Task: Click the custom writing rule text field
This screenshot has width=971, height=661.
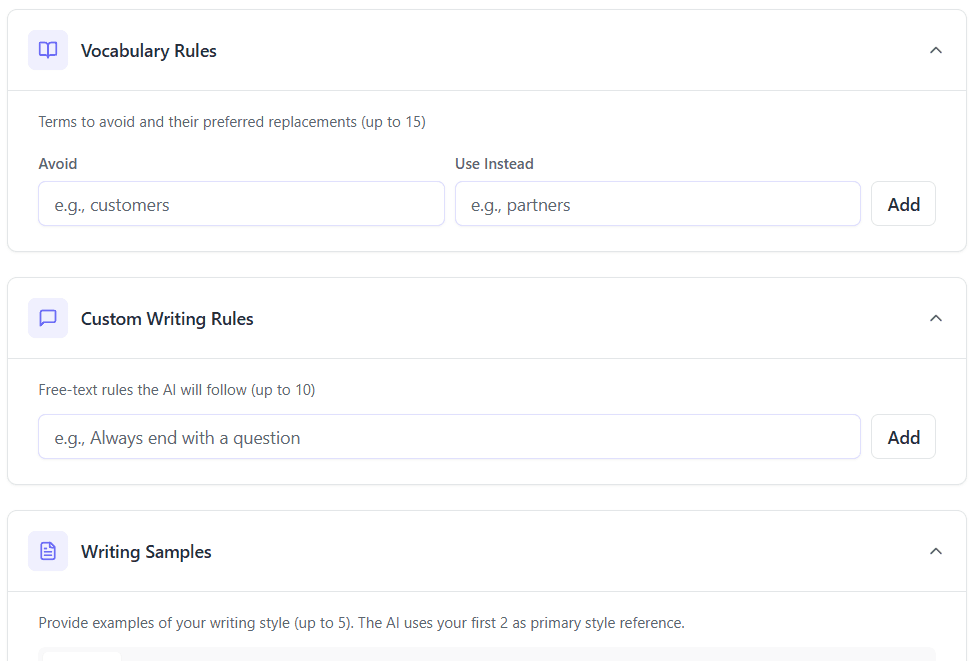Action: coord(449,437)
